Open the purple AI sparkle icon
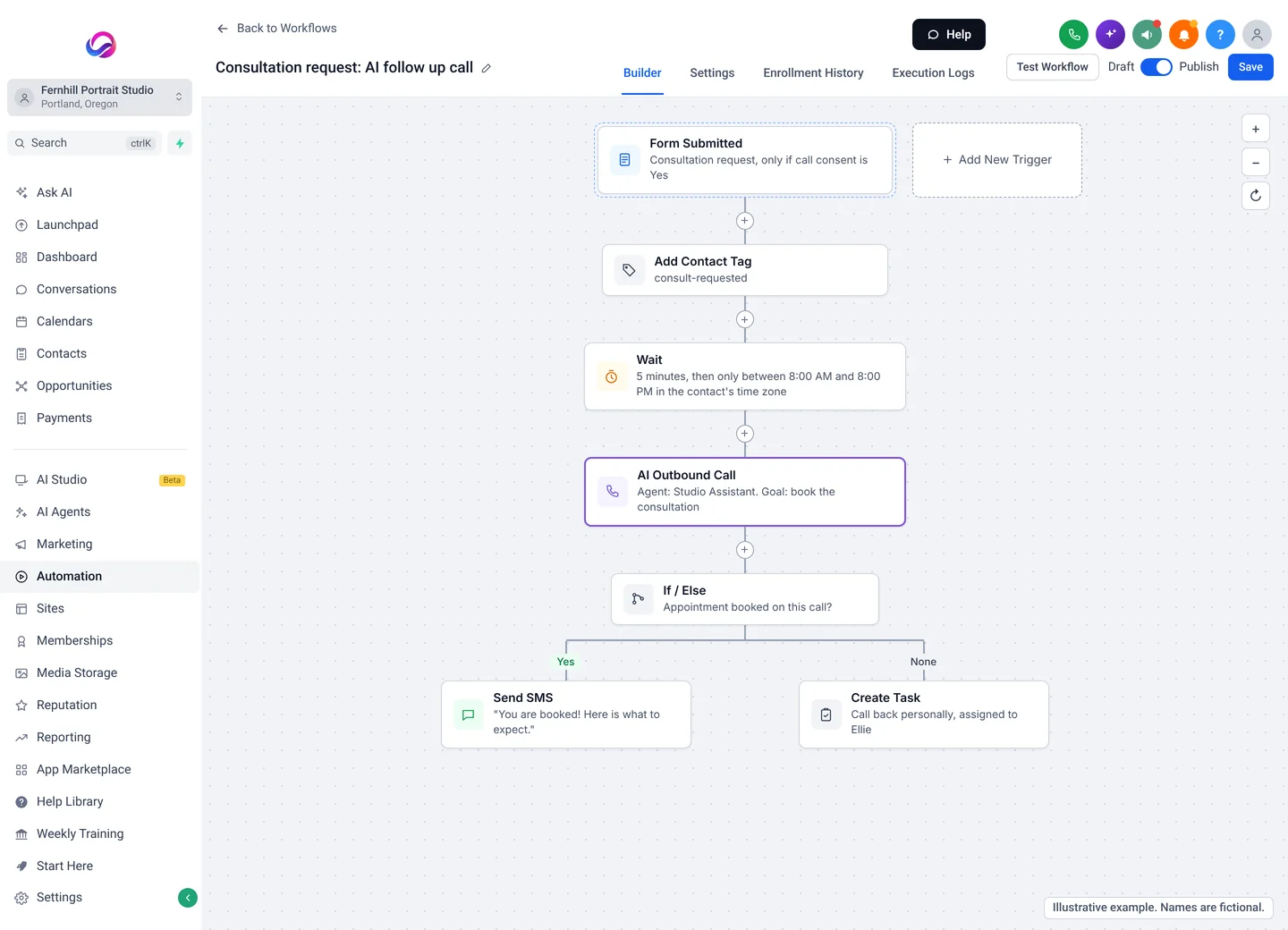 [1110, 35]
